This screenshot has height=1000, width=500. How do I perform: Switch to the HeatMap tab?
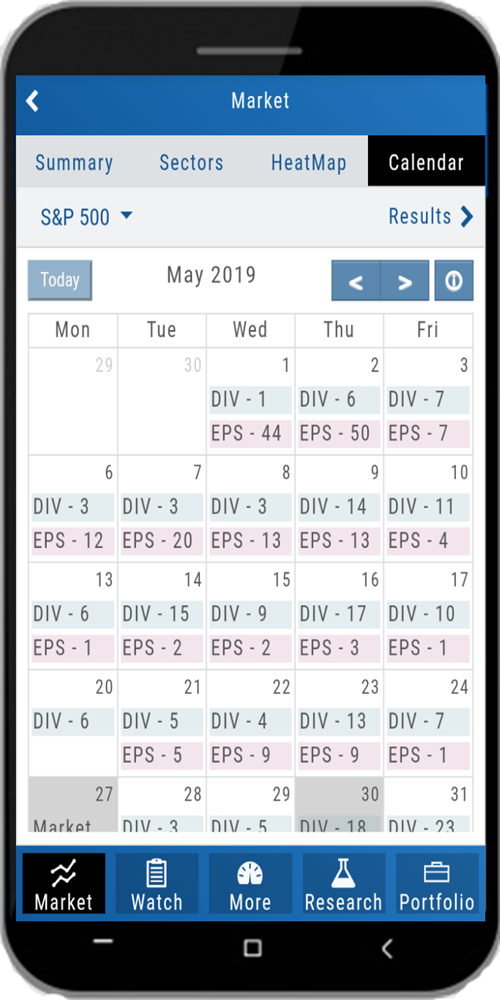pyautogui.click(x=309, y=162)
